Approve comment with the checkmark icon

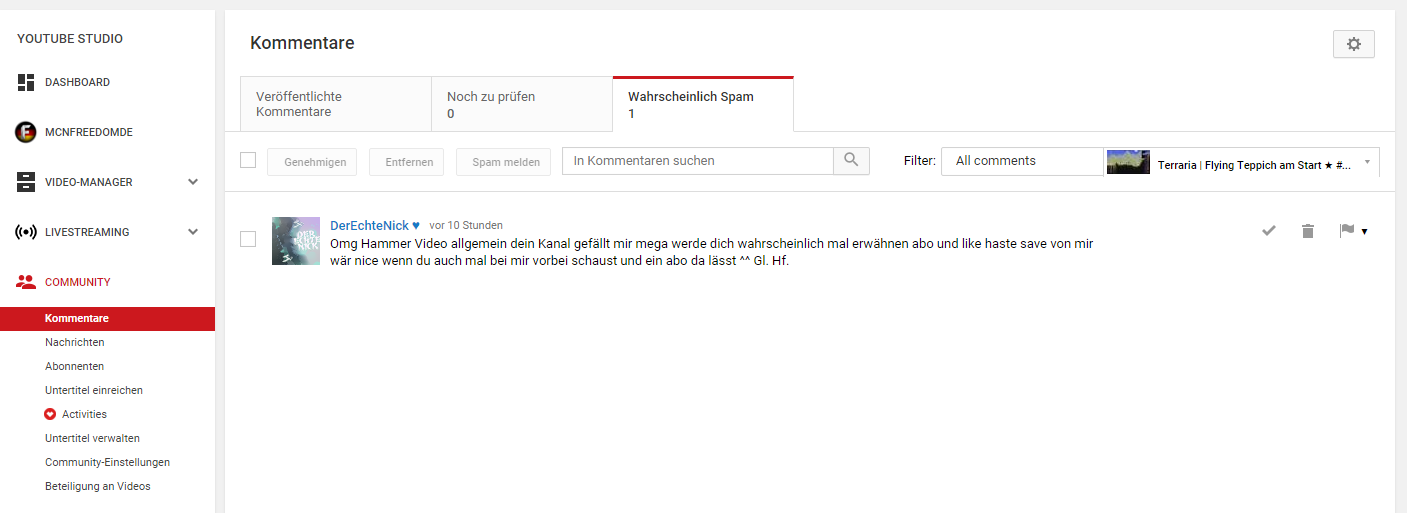point(1269,231)
